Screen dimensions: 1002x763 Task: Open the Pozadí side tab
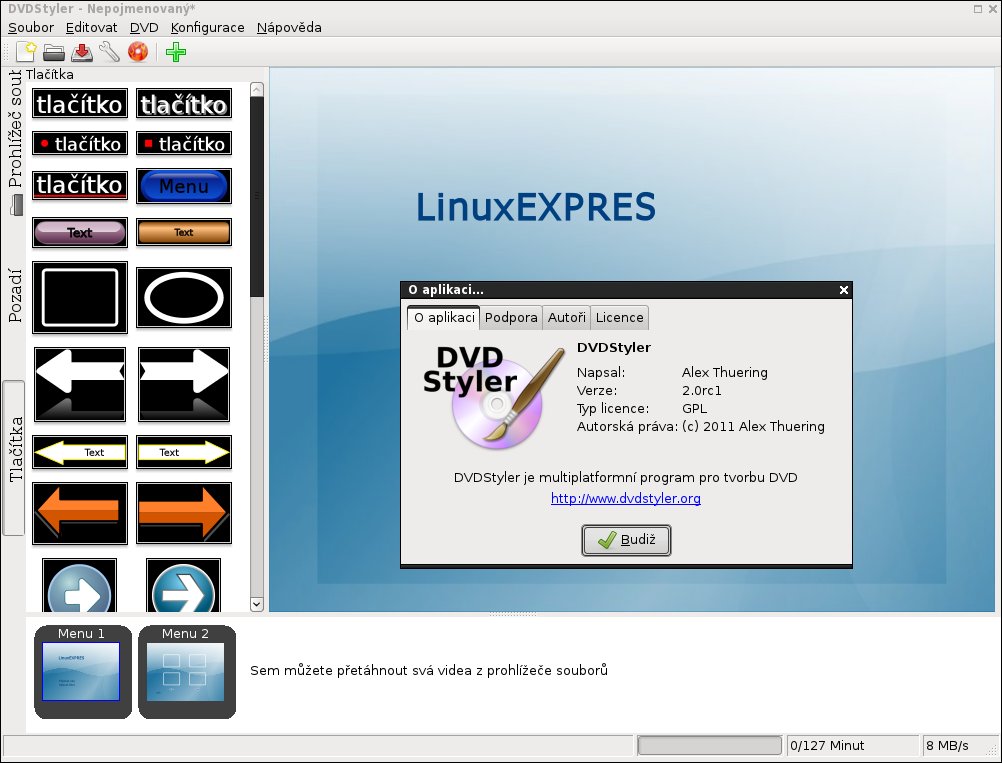coord(14,295)
